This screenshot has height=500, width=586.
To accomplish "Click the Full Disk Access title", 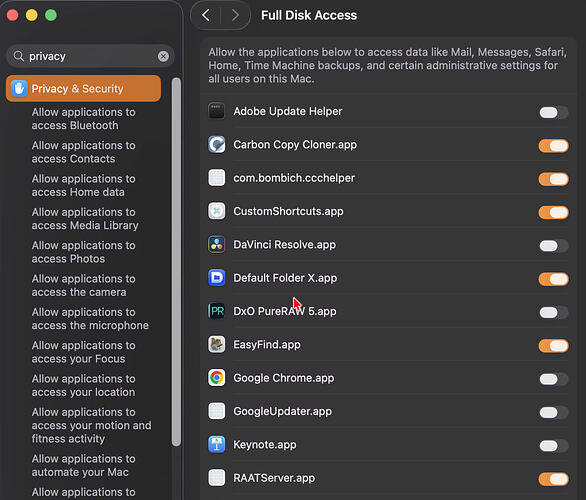I will point(309,15).
